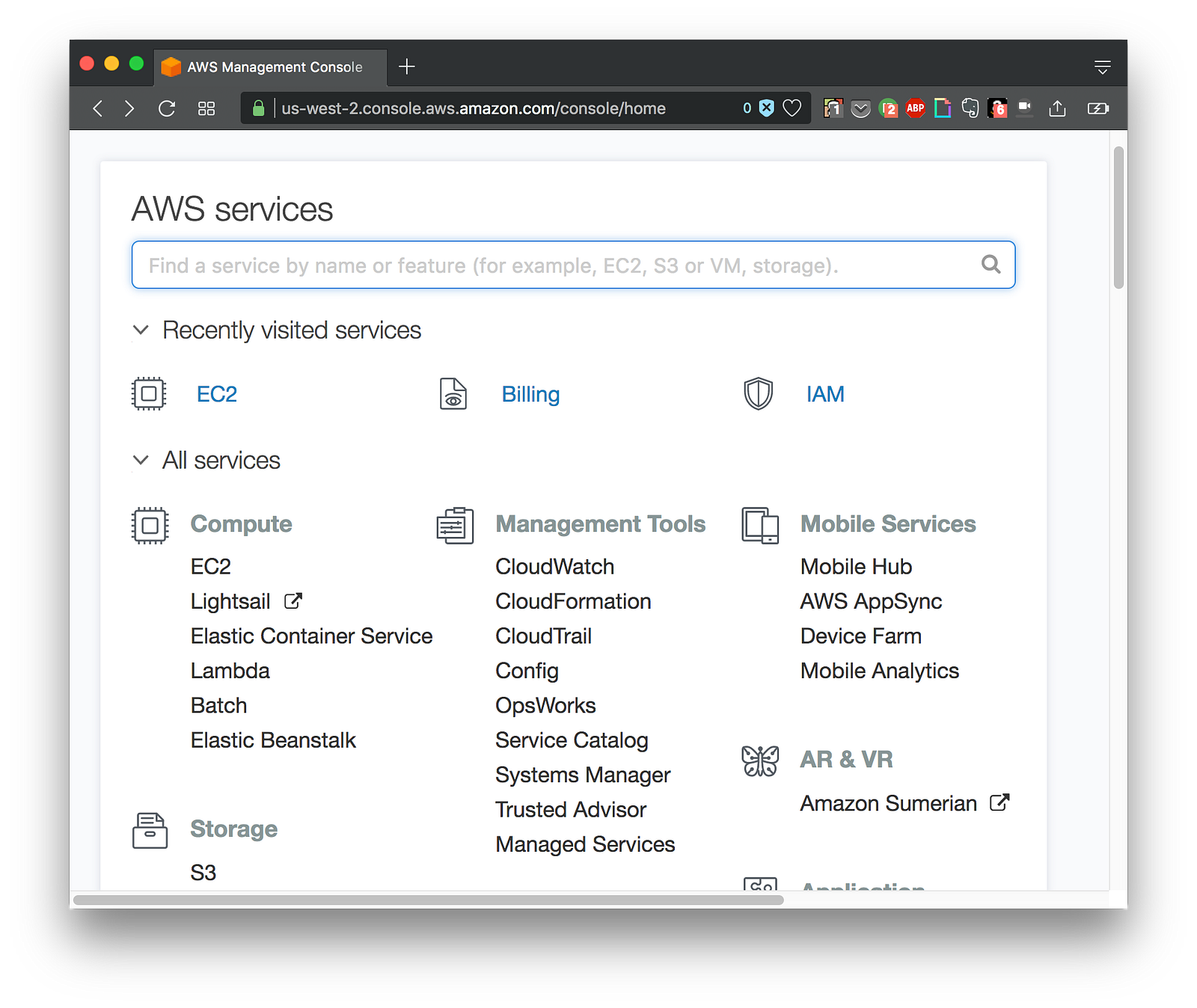This screenshot has height=1008, width=1197.
Task: Open CloudWatch
Action: click(x=555, y=567)
